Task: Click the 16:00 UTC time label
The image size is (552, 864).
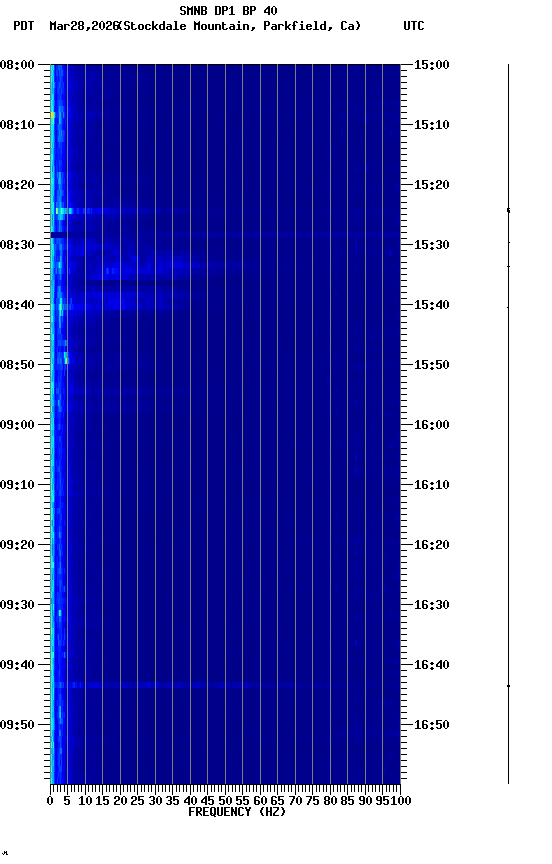Action: click(431, 425)
